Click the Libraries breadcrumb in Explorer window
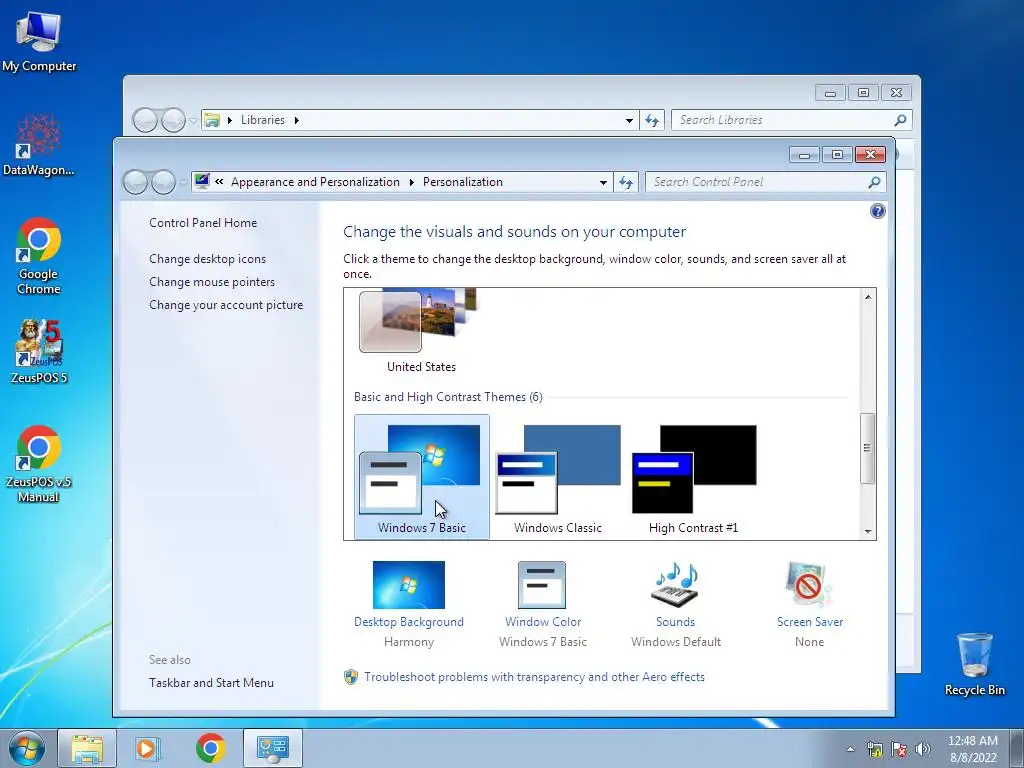This screenshot has width=1024, height=768. 263,120
